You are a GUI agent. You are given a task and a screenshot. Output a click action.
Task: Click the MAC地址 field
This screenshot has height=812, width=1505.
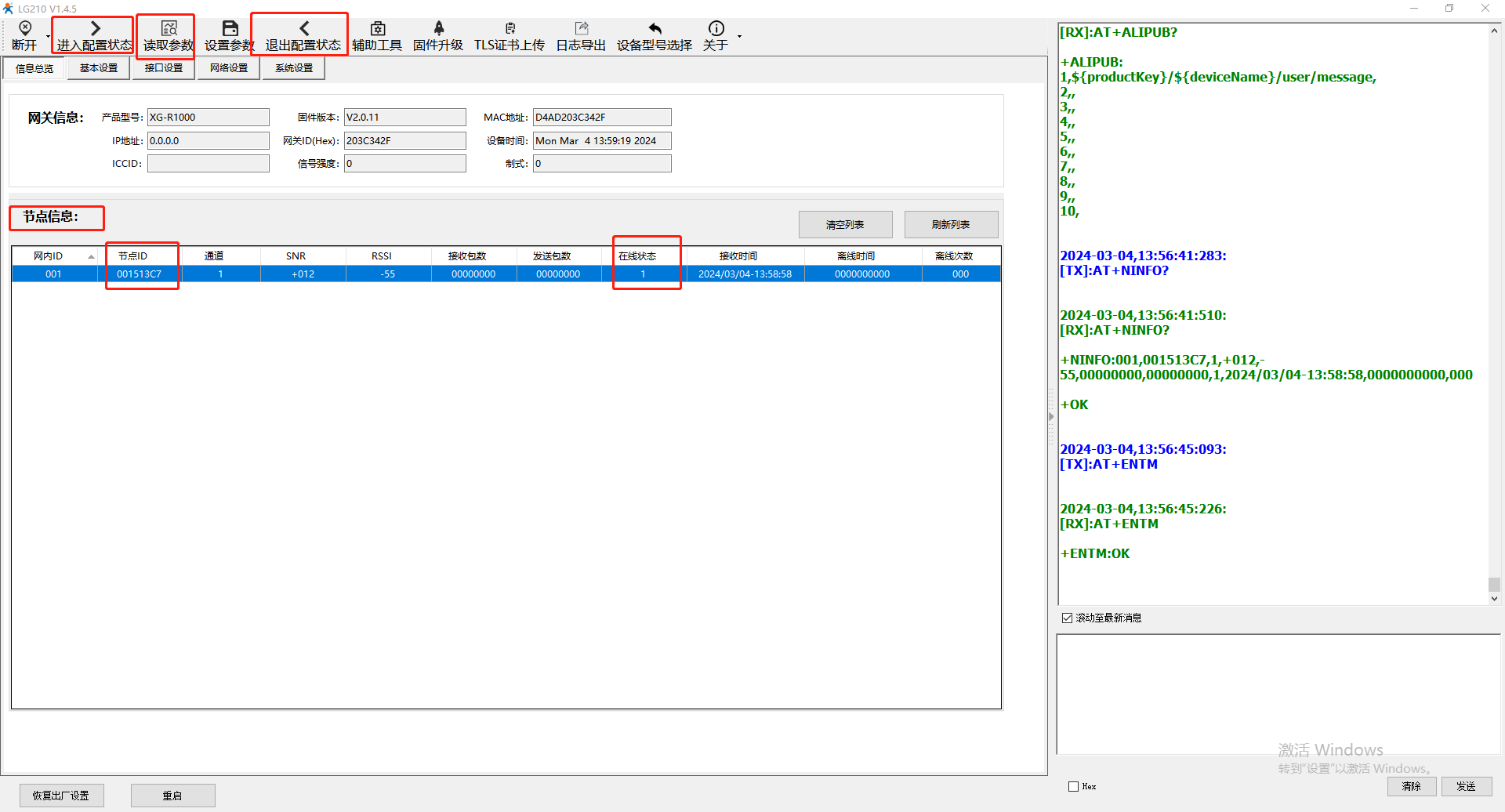(602, 117)
